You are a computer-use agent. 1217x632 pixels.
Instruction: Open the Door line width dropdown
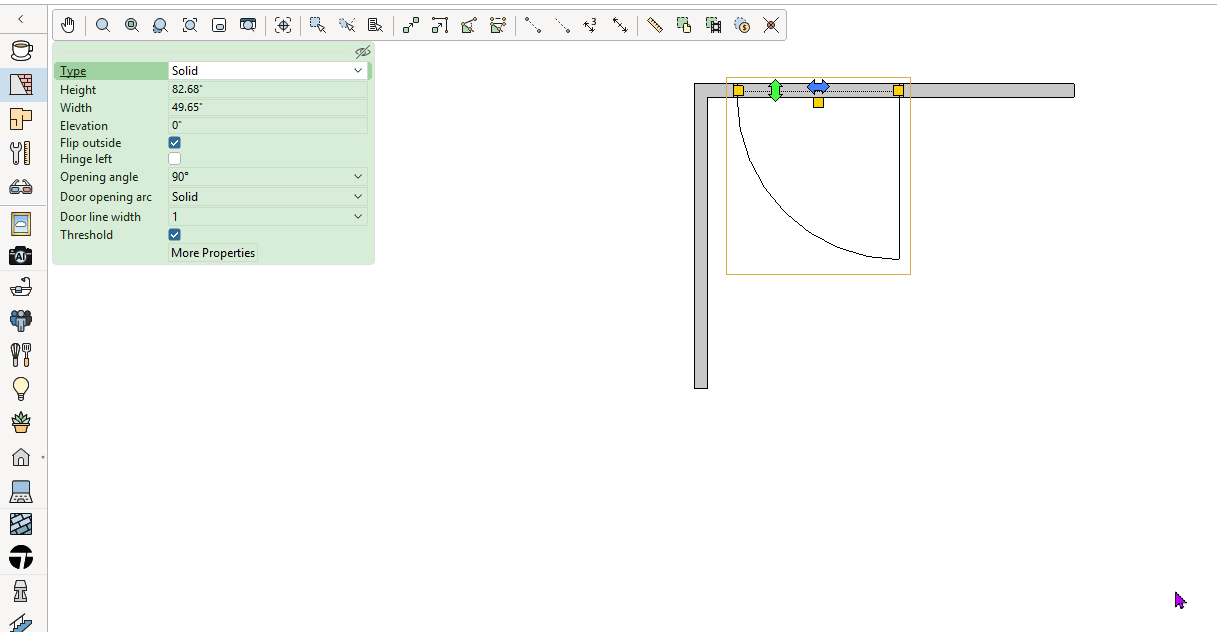(x=268, y=217)
